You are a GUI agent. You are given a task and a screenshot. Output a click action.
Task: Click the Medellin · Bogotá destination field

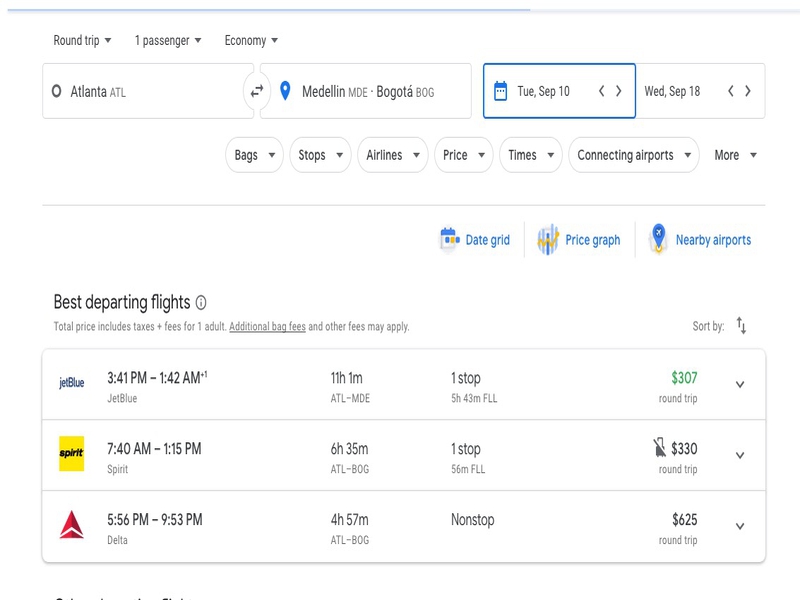pyautogui.click(x=366, y=91)
